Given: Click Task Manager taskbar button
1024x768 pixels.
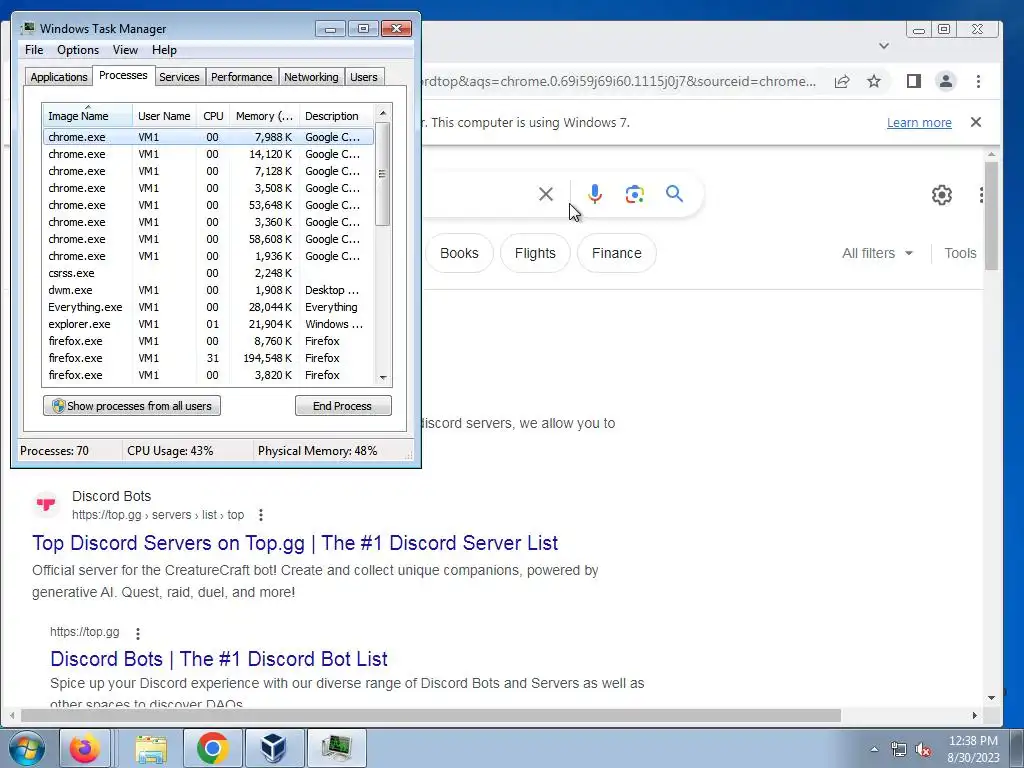Looking at the screenshot, I should tap(336, 748).
